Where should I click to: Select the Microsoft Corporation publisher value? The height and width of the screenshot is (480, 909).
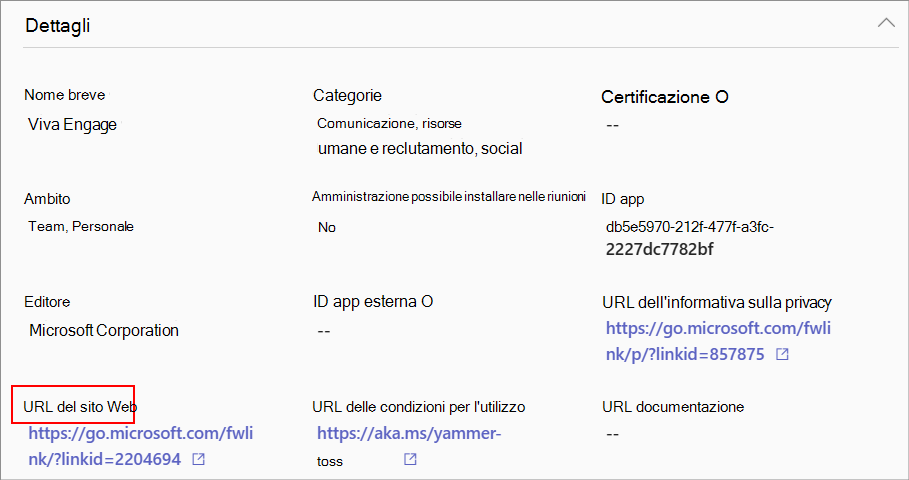tap(104, 330)
